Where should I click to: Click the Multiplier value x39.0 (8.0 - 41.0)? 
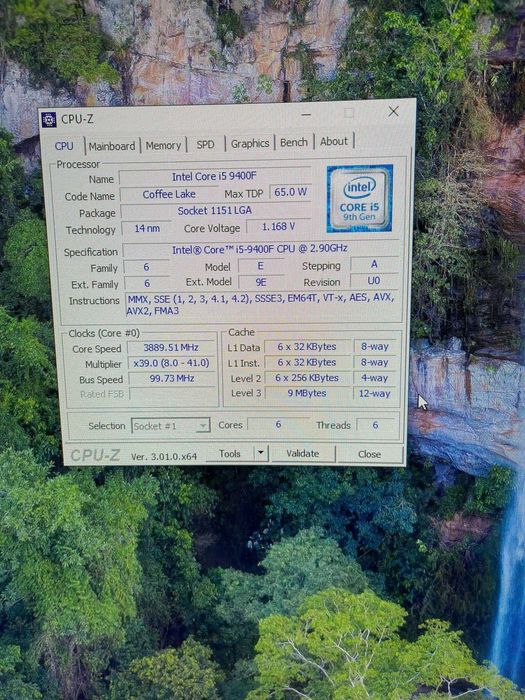pos(171,363)
